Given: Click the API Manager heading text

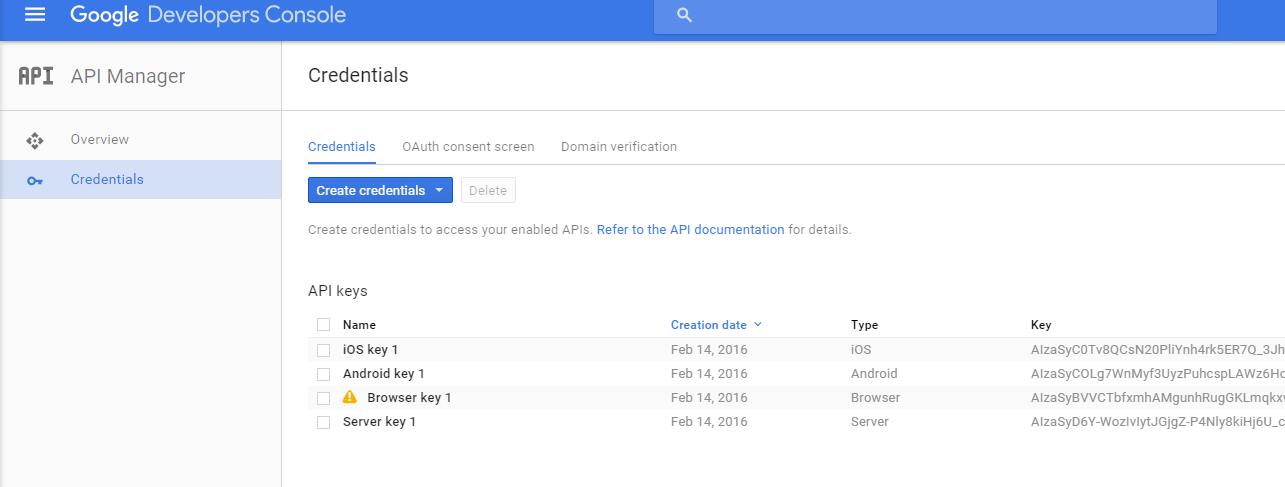Looking at the screenshot, I should coord(128,76).
